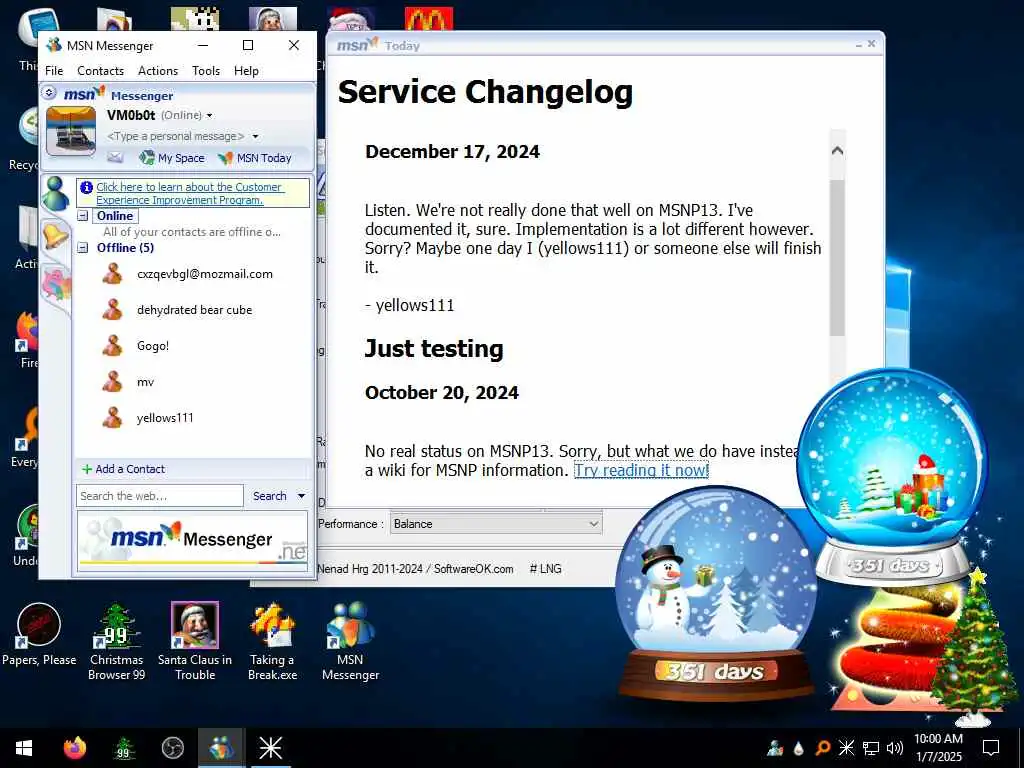1024x768 pixels.
Task: Click the Service Changelog scrollbar thumb
Action: (x=837, y=257)
